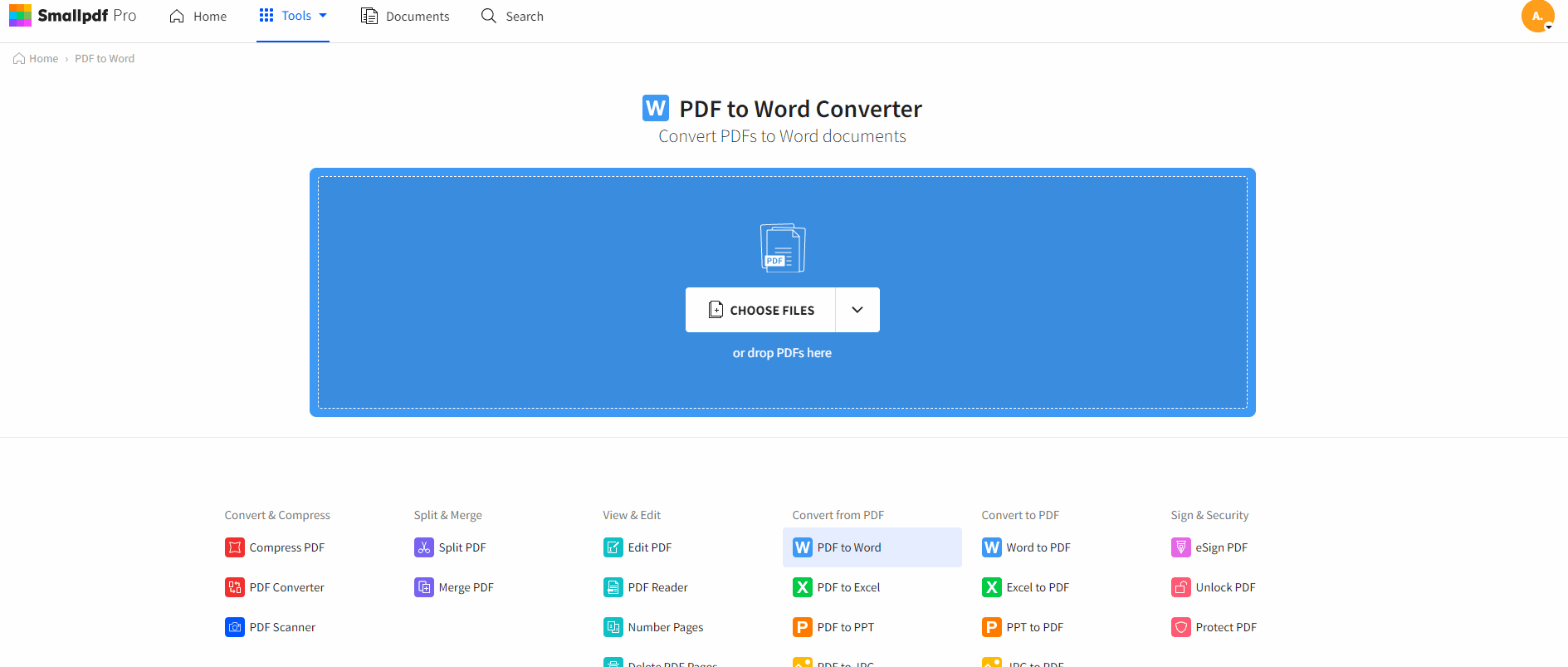The image size is (1568, 667).
Task: Click the Split & Merge heading
Action: pos(448,515)
